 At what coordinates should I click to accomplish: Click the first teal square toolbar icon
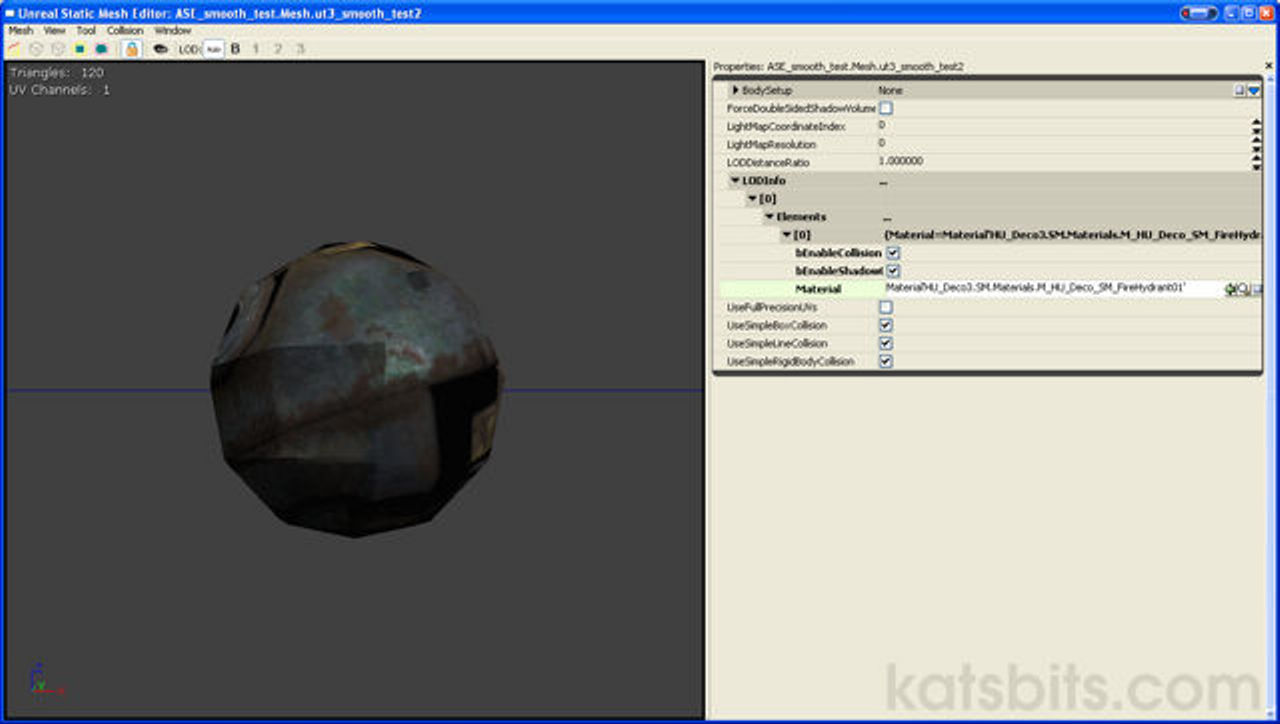coord(79,48)
